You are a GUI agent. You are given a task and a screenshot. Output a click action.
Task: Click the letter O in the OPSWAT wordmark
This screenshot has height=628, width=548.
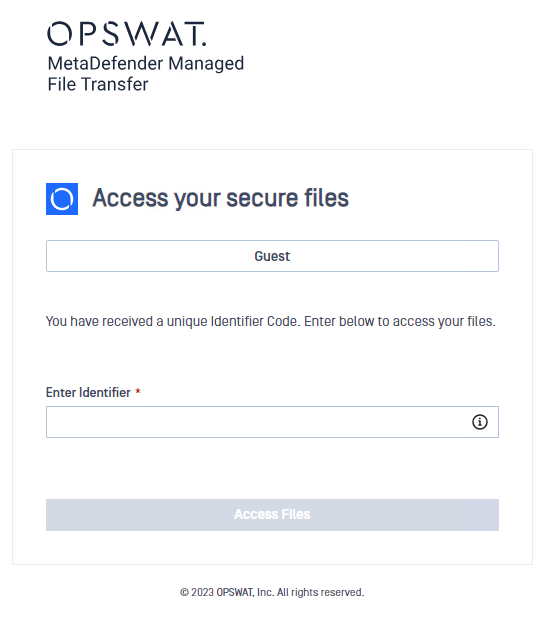(x=60, y=34)
